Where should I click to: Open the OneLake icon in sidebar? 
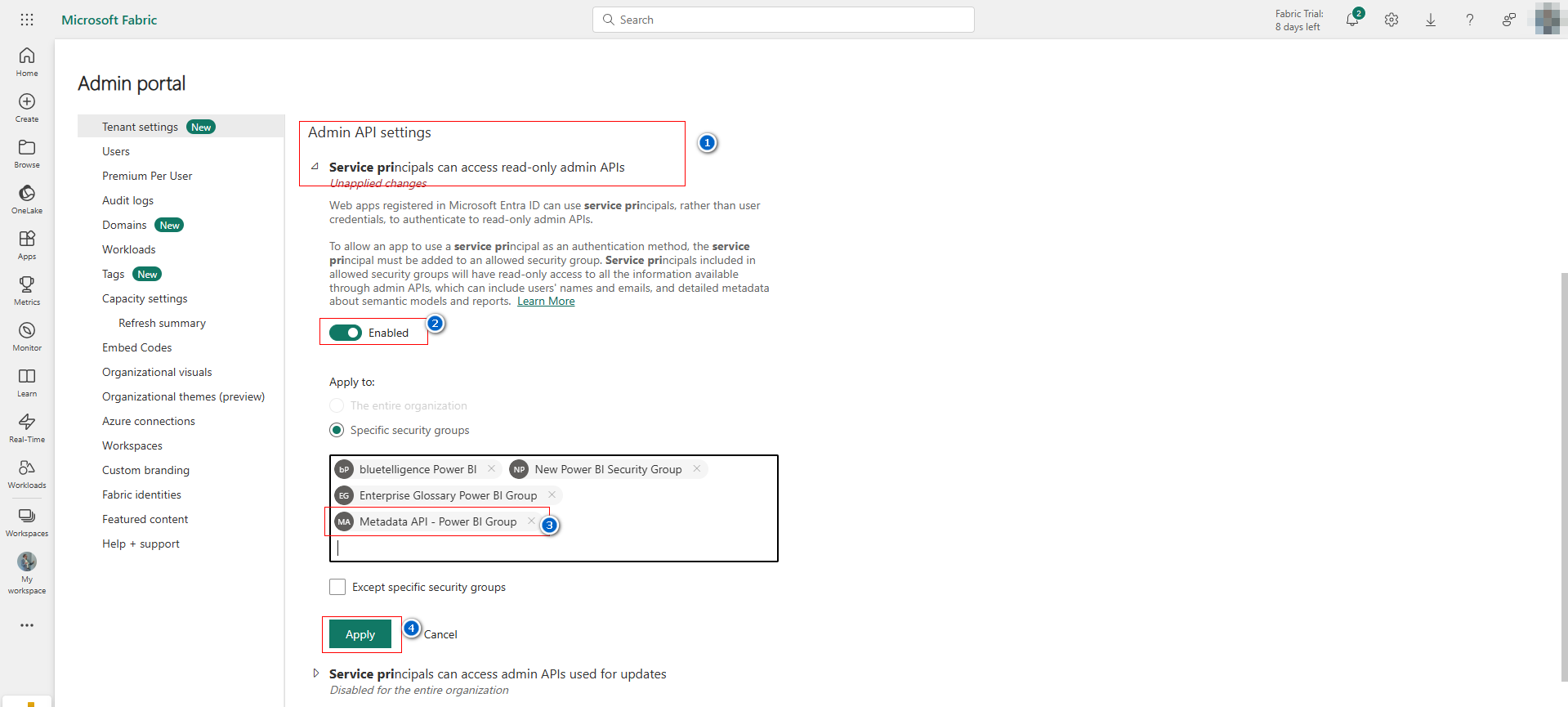27,194
